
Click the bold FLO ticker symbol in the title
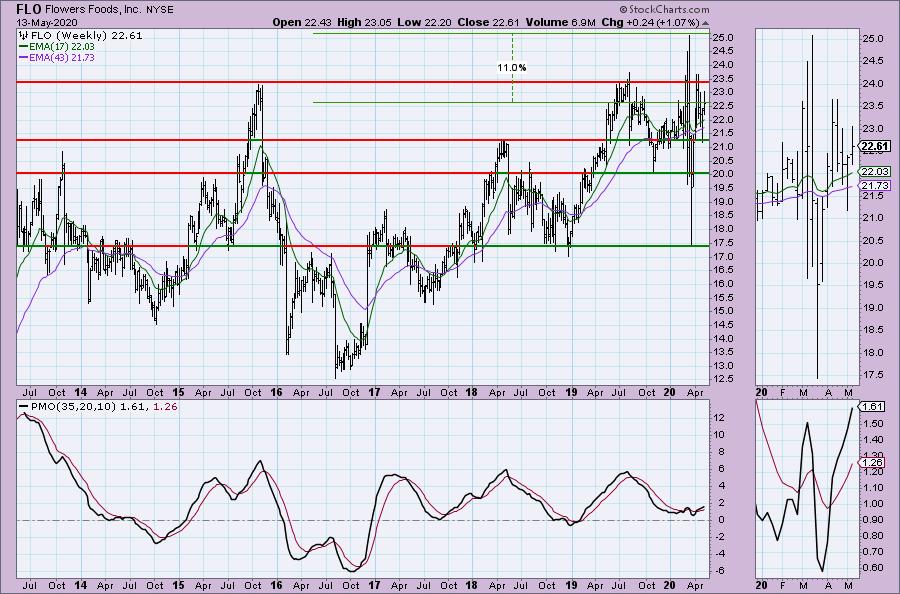pos(28,10)
